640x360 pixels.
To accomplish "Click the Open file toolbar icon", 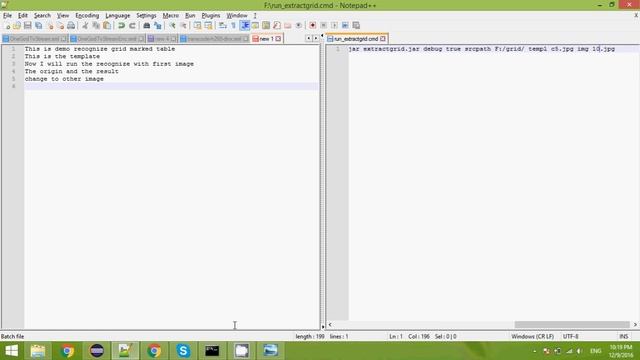I will (x=17, y=26).
